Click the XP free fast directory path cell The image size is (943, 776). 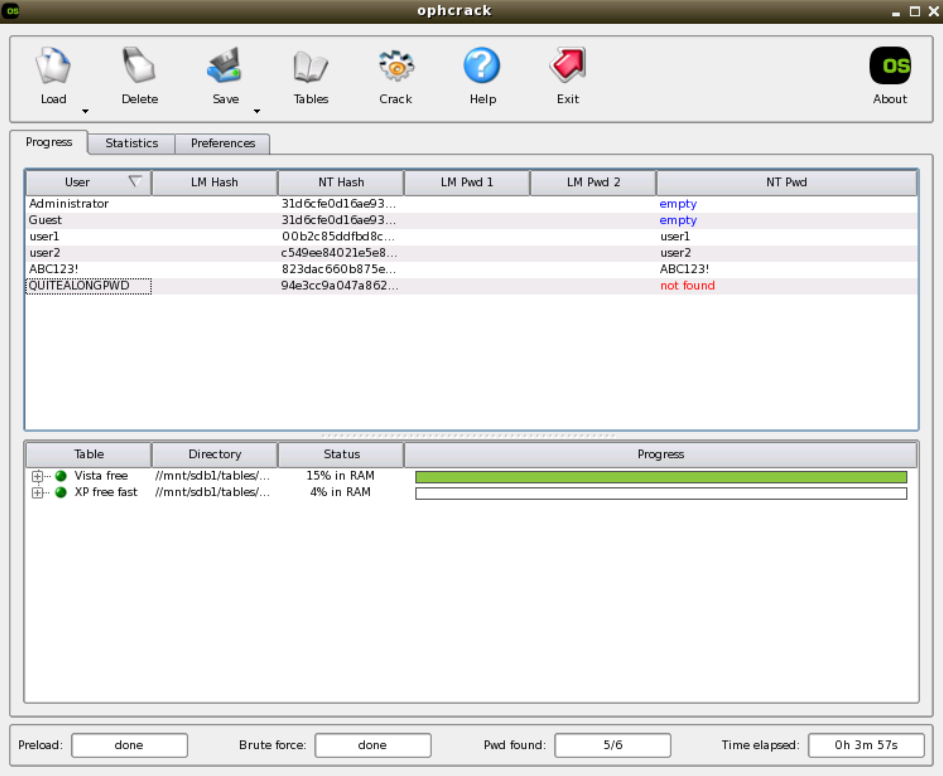click(x=212, y=492)
